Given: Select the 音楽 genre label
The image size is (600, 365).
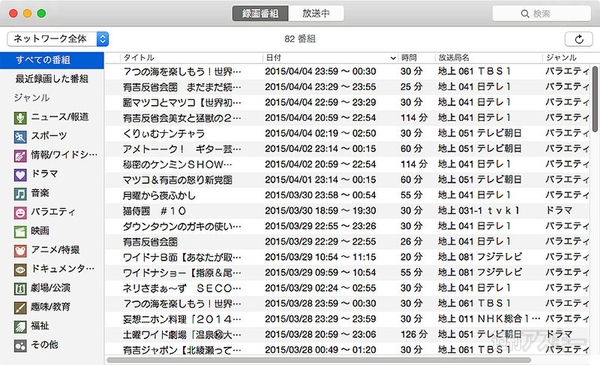Looking at the screenshot, I should point(40,193).
